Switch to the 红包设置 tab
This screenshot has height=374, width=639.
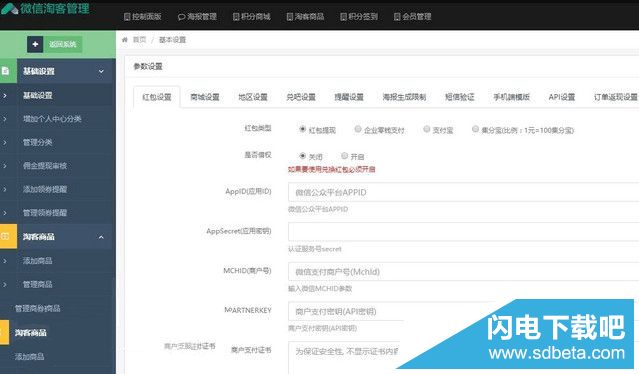click(x=156, y=97)
